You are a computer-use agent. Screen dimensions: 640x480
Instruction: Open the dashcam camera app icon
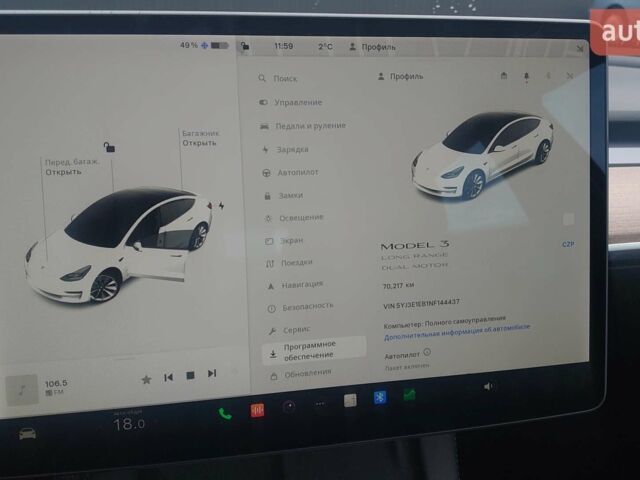point(289,407)
